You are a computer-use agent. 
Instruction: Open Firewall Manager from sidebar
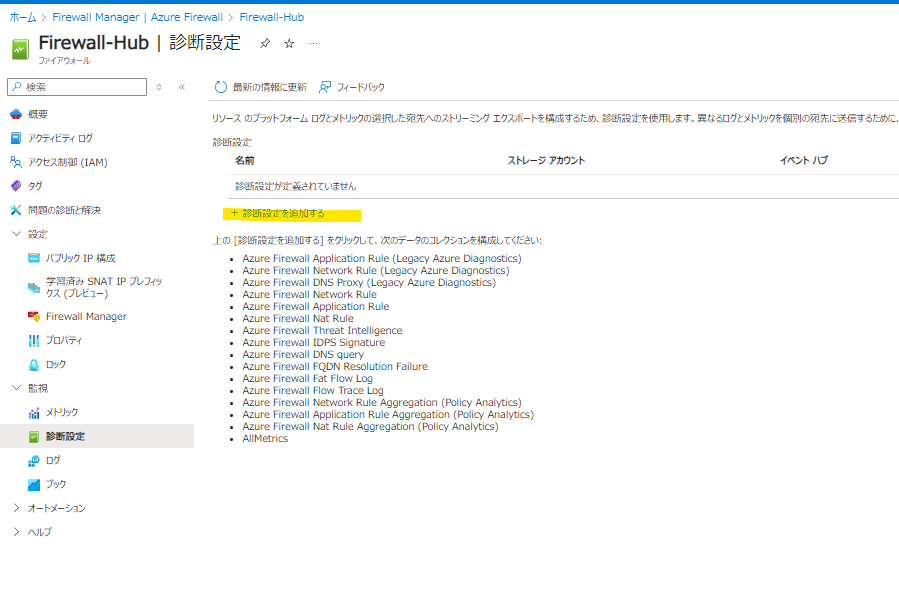coord(87,316)
